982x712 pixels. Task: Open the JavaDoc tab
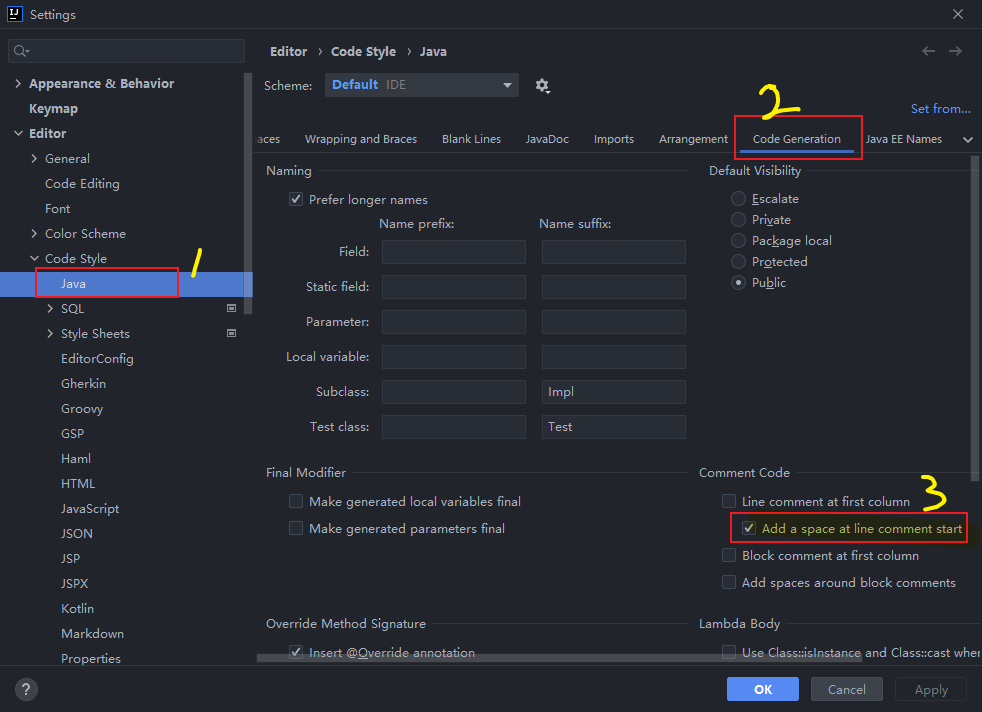tap(547, 139)
